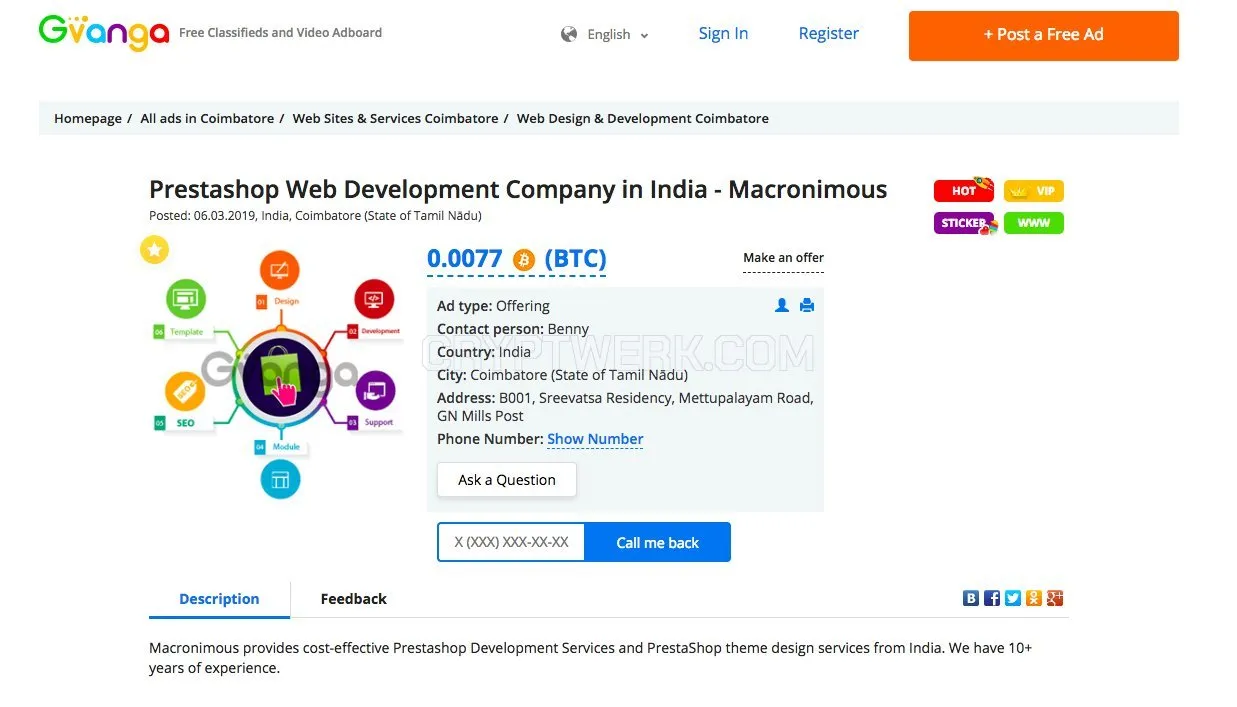Viewport: 1237px width, 707px height.
Task: Click the yellow VIP badge
Action: pyautogui.click(x=1034, y=190)
